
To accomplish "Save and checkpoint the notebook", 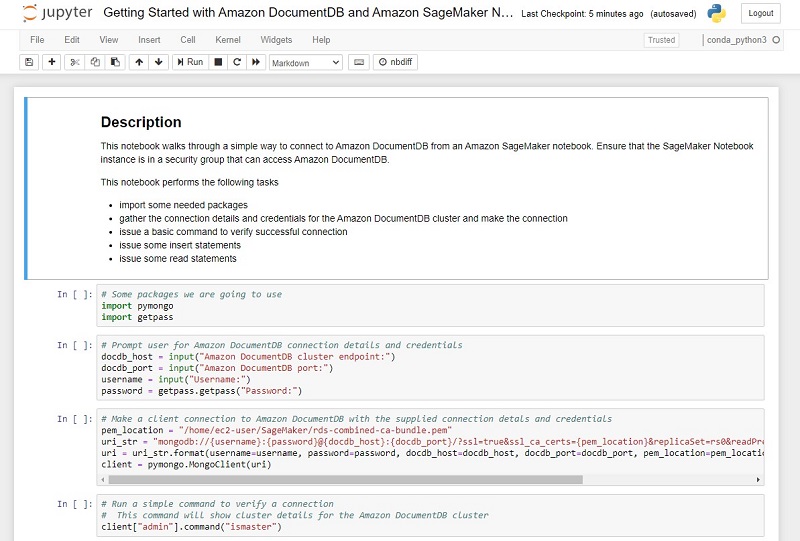I will [29, 62].
